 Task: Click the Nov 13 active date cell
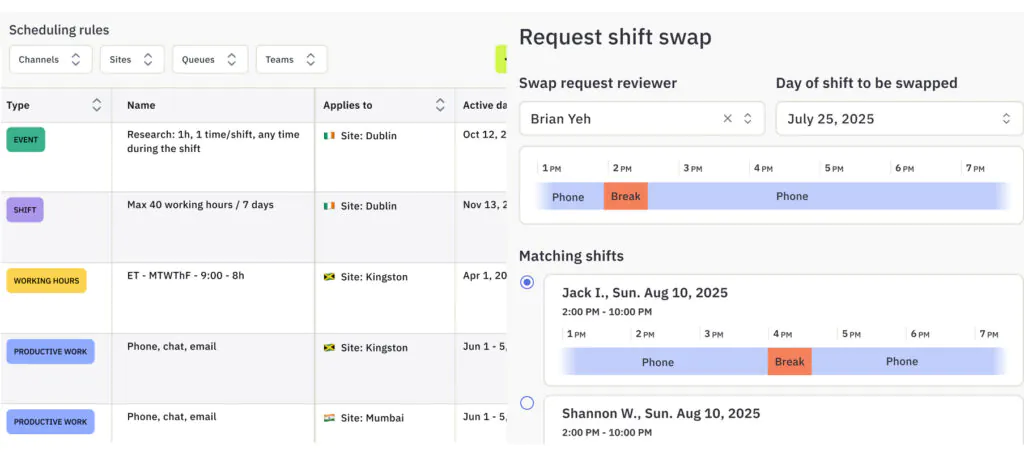tap(485, 205)
